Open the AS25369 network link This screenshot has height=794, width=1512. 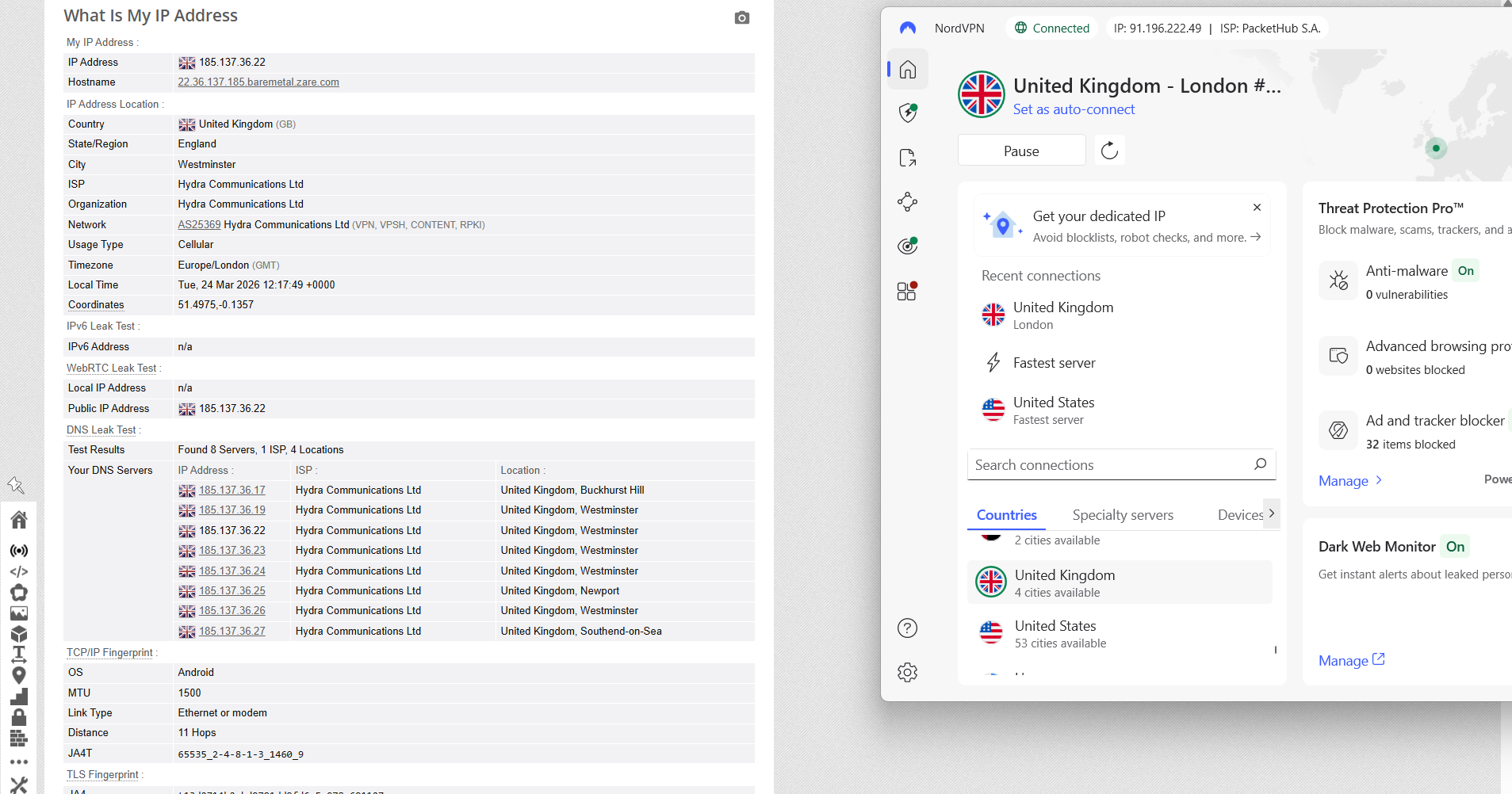(x=199, y=224)
